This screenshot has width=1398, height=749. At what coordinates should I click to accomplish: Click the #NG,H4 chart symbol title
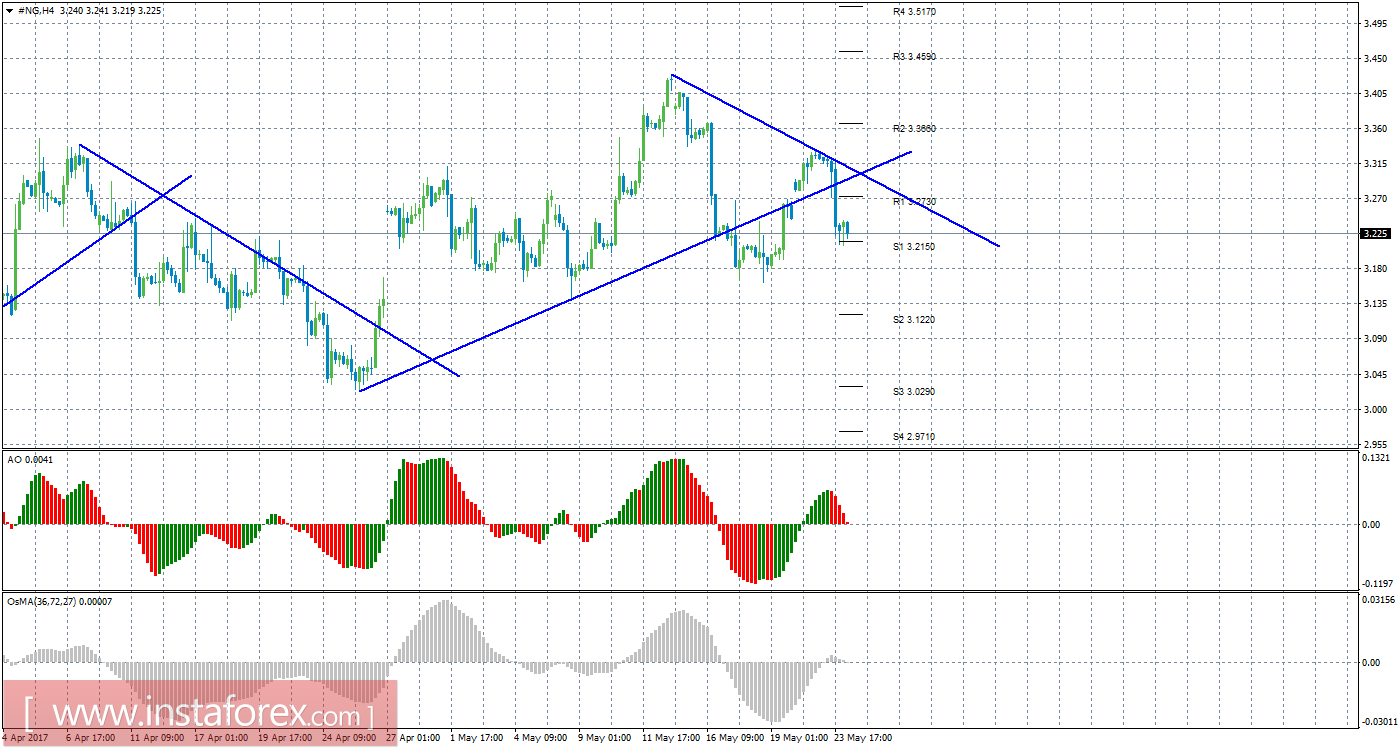35,10
